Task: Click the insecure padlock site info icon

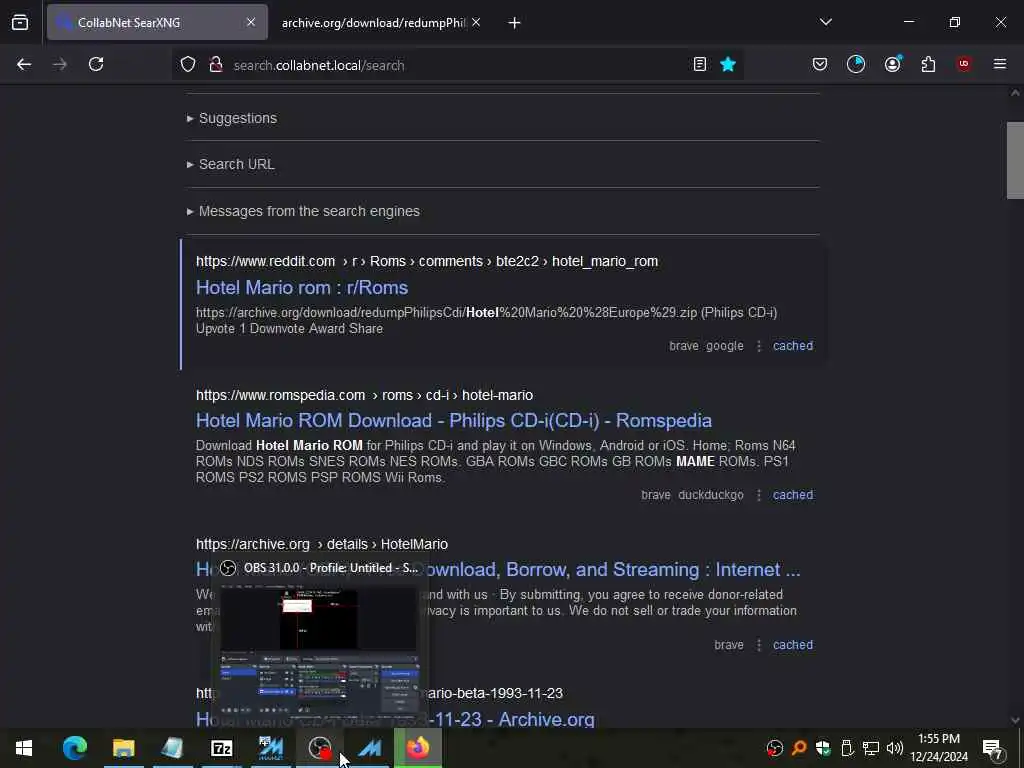Action: point(216,64)
